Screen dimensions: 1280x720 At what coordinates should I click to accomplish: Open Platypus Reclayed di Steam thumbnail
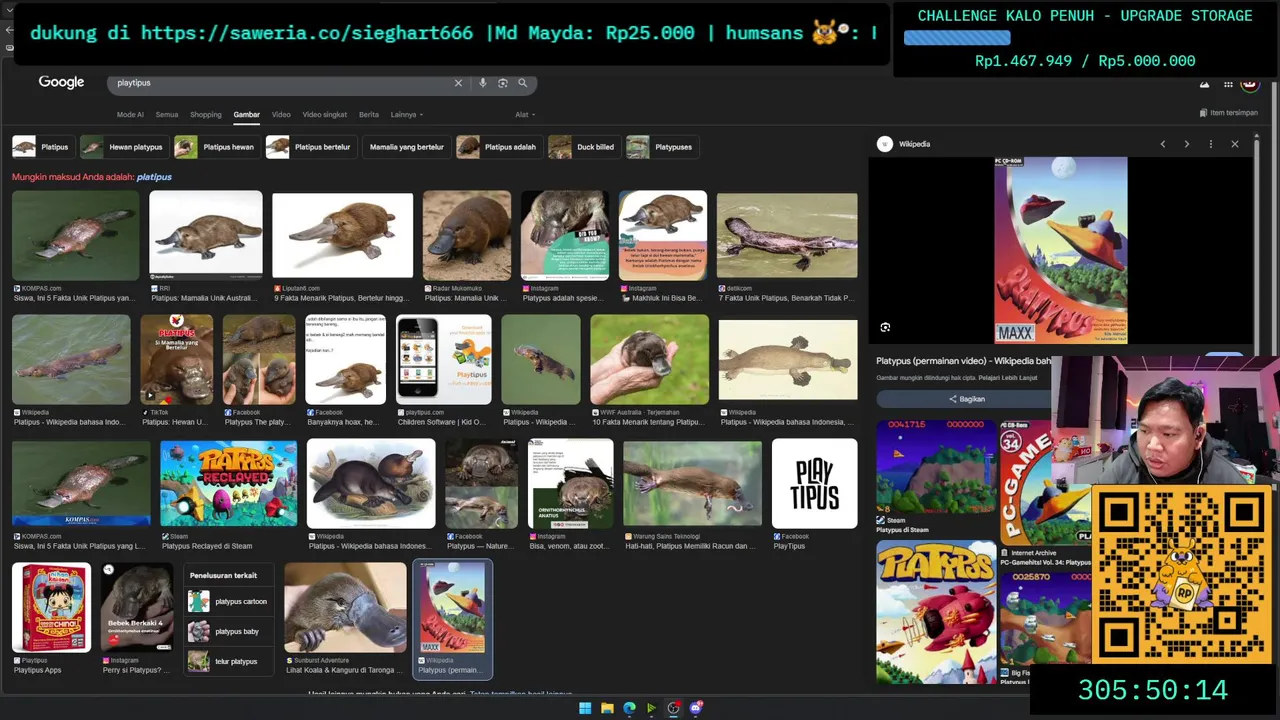[x=228, y=483]
